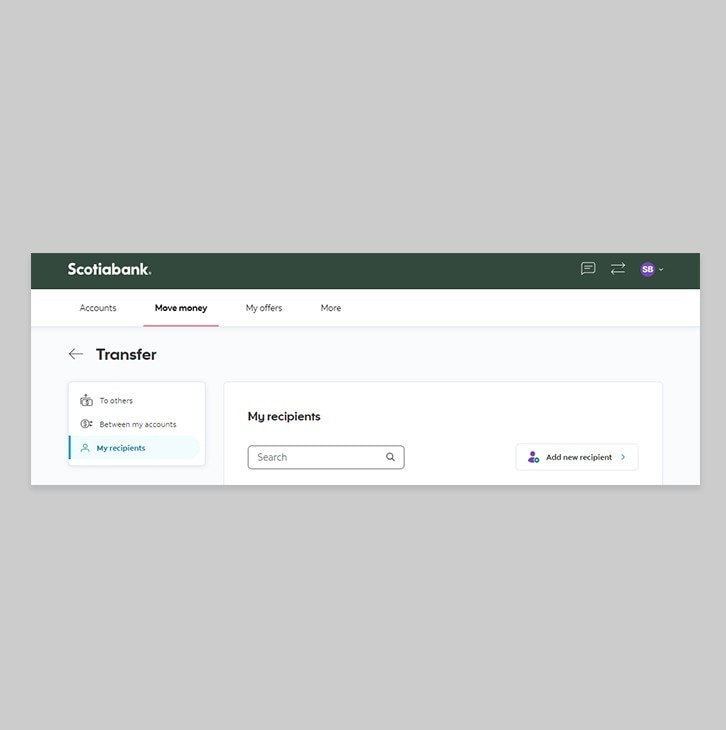This screenshot has height=730, width=726.
Task: Open the My offers tab
Action: [x=264, y=308]
